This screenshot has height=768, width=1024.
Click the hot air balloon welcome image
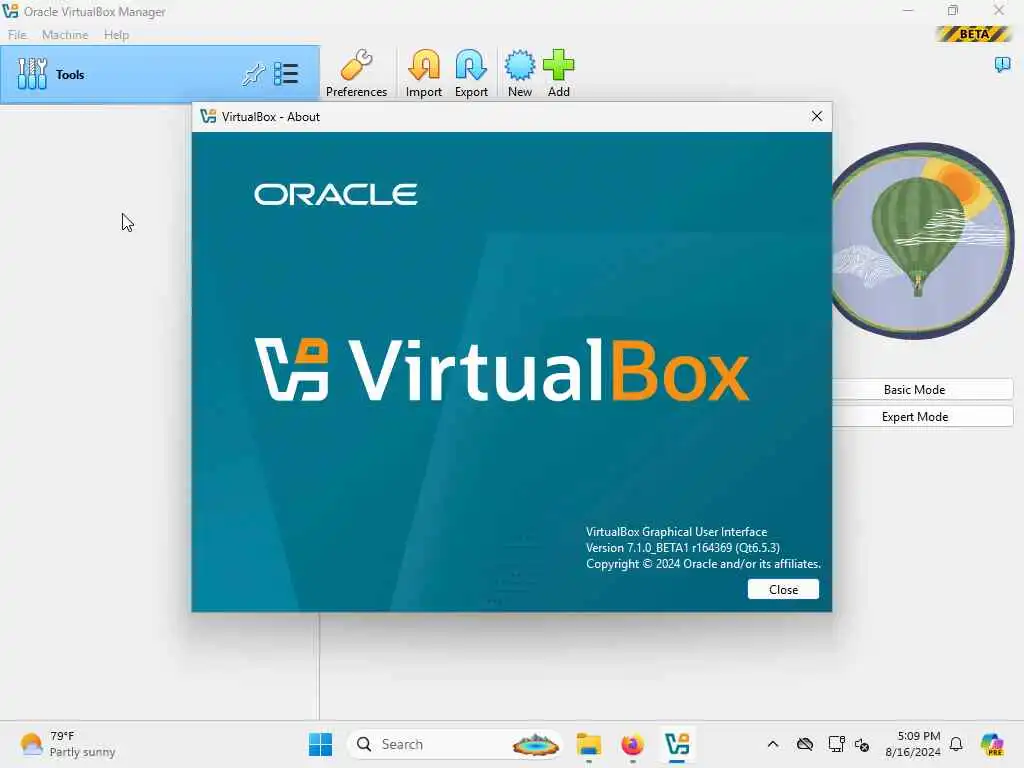(x=922, y=240)
